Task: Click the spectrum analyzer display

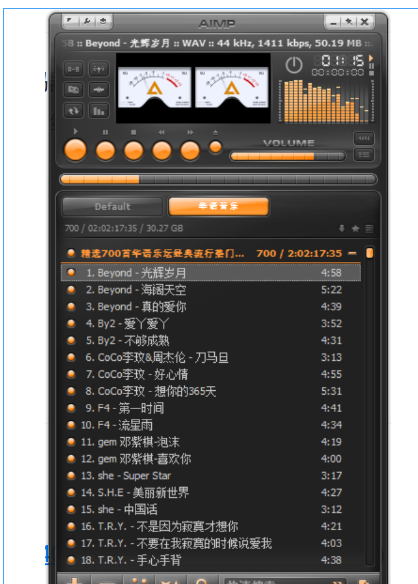Action: [326, 101]
